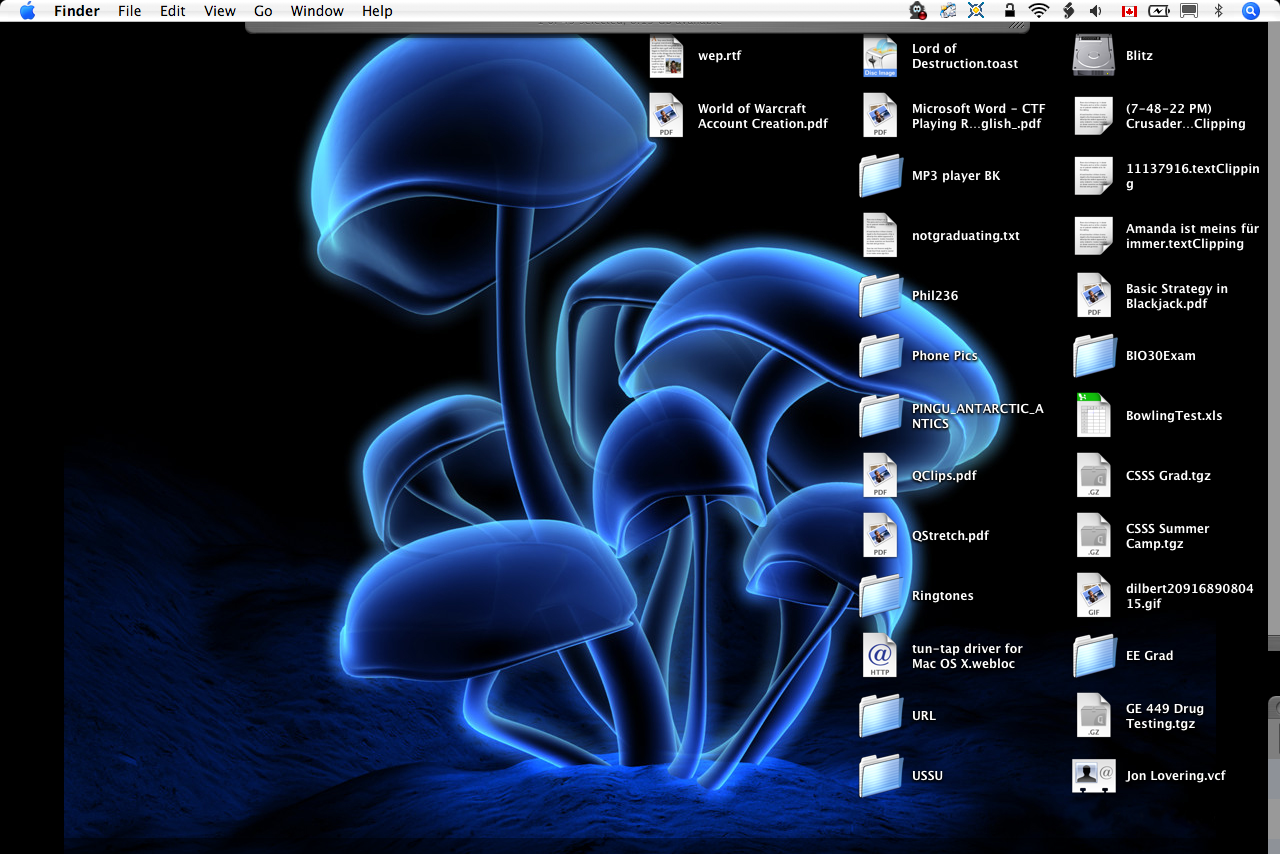Click the 'Phone Pics' folder name label
This screenshot has height=854, width=1280.
pyautogui.click(x=945, y=356)
